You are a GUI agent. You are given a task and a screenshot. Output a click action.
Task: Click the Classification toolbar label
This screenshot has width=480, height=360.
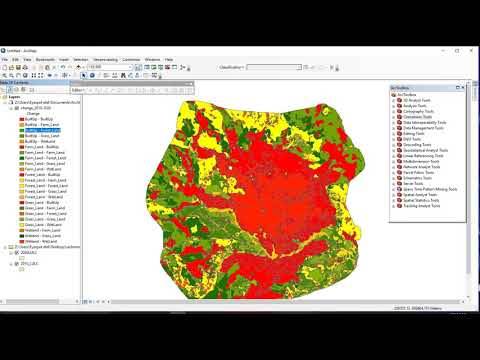point(231,67)
